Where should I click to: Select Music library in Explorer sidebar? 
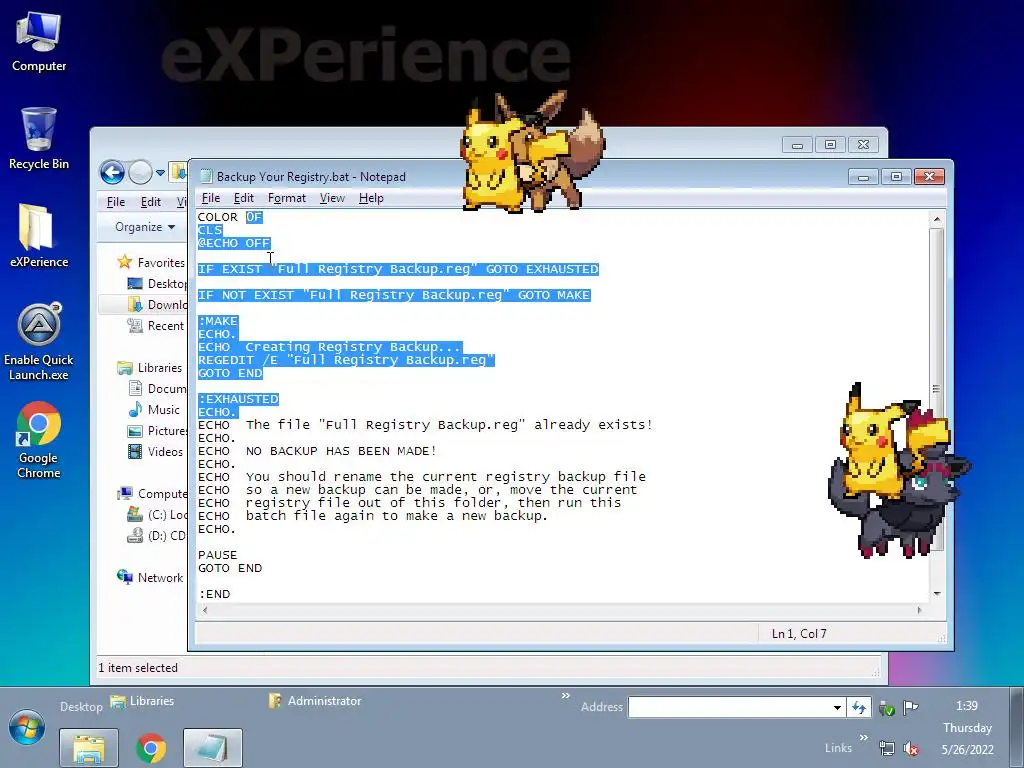click(154, 409)
